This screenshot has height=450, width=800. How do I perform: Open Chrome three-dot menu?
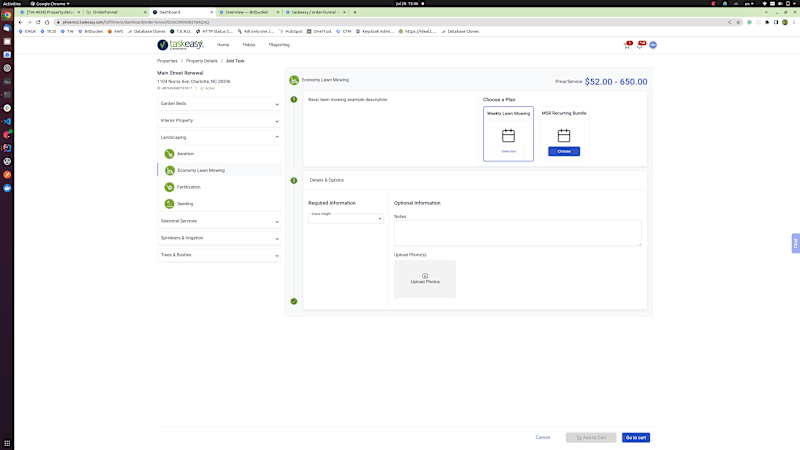(x=794, y=22)
